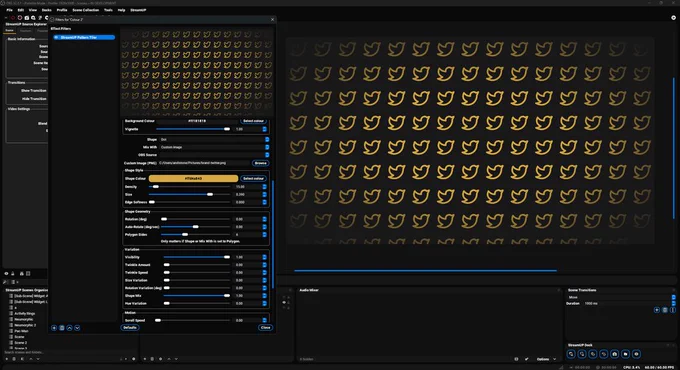
Task: Toggle visibility of StreamUP Pattern Tiler filter
Action: coord(56,37)
